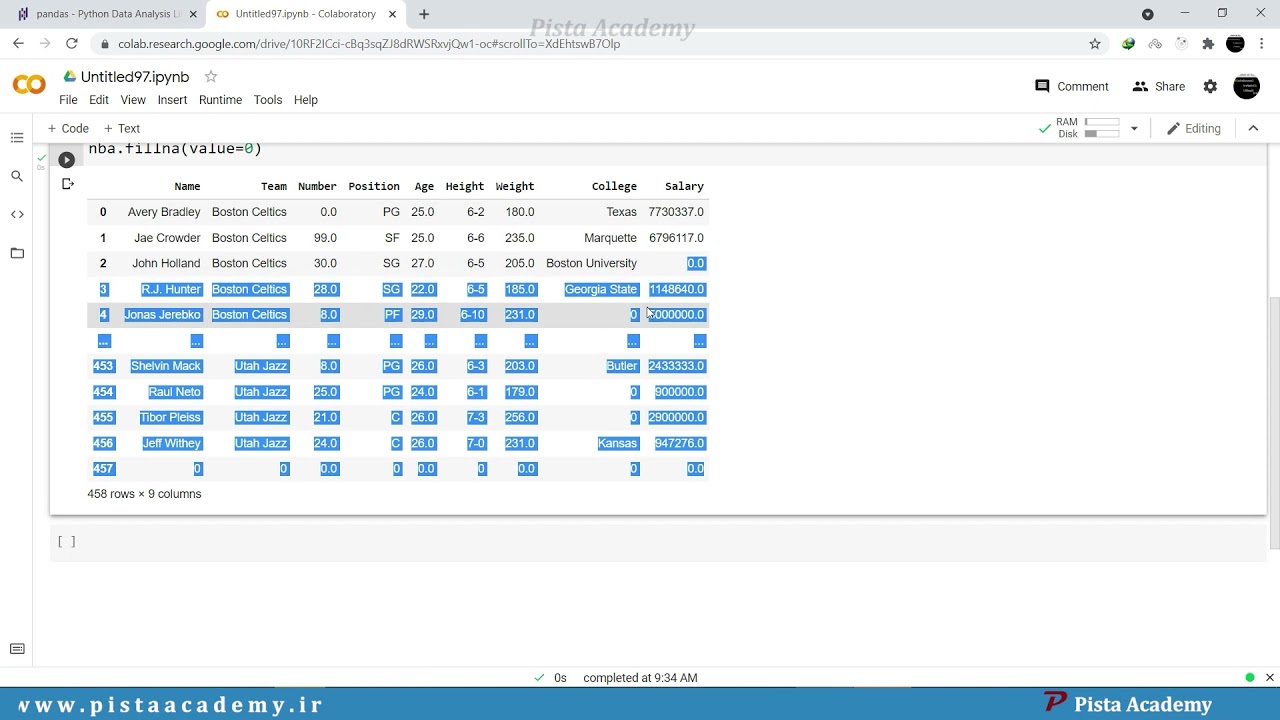Click the Jonas Jerebko name cell

163,315
